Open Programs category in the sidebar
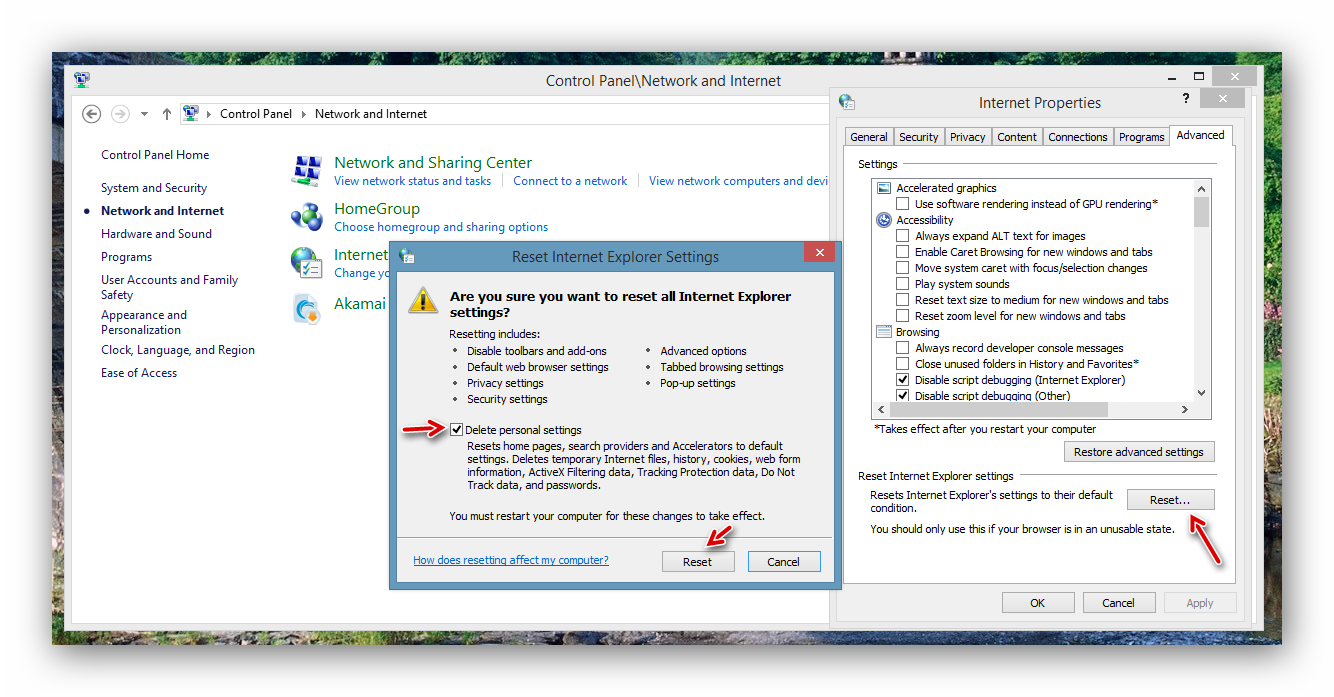The width and height of the screenshot is (1334, 697). (x=126, y=257)
